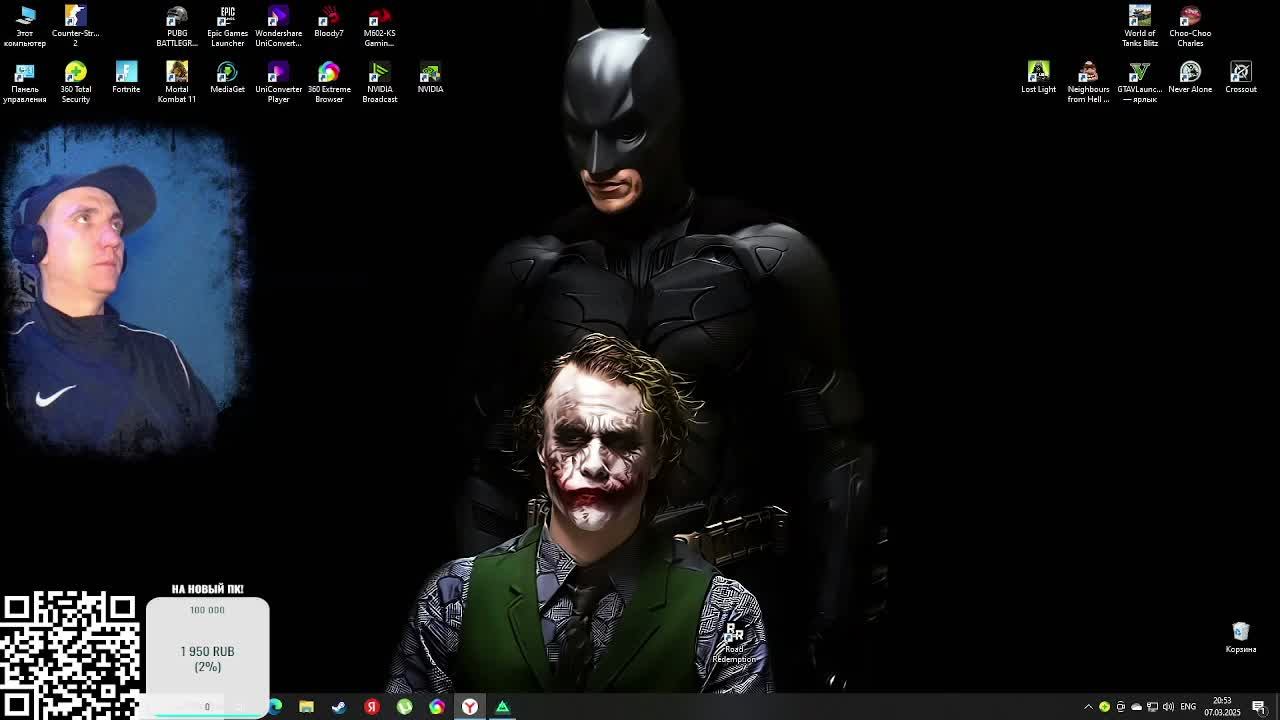This screenshot has width=1280, height=720.
Task: Click the GTAVLauncher shortcut icon
Action: coord(1139,82)
